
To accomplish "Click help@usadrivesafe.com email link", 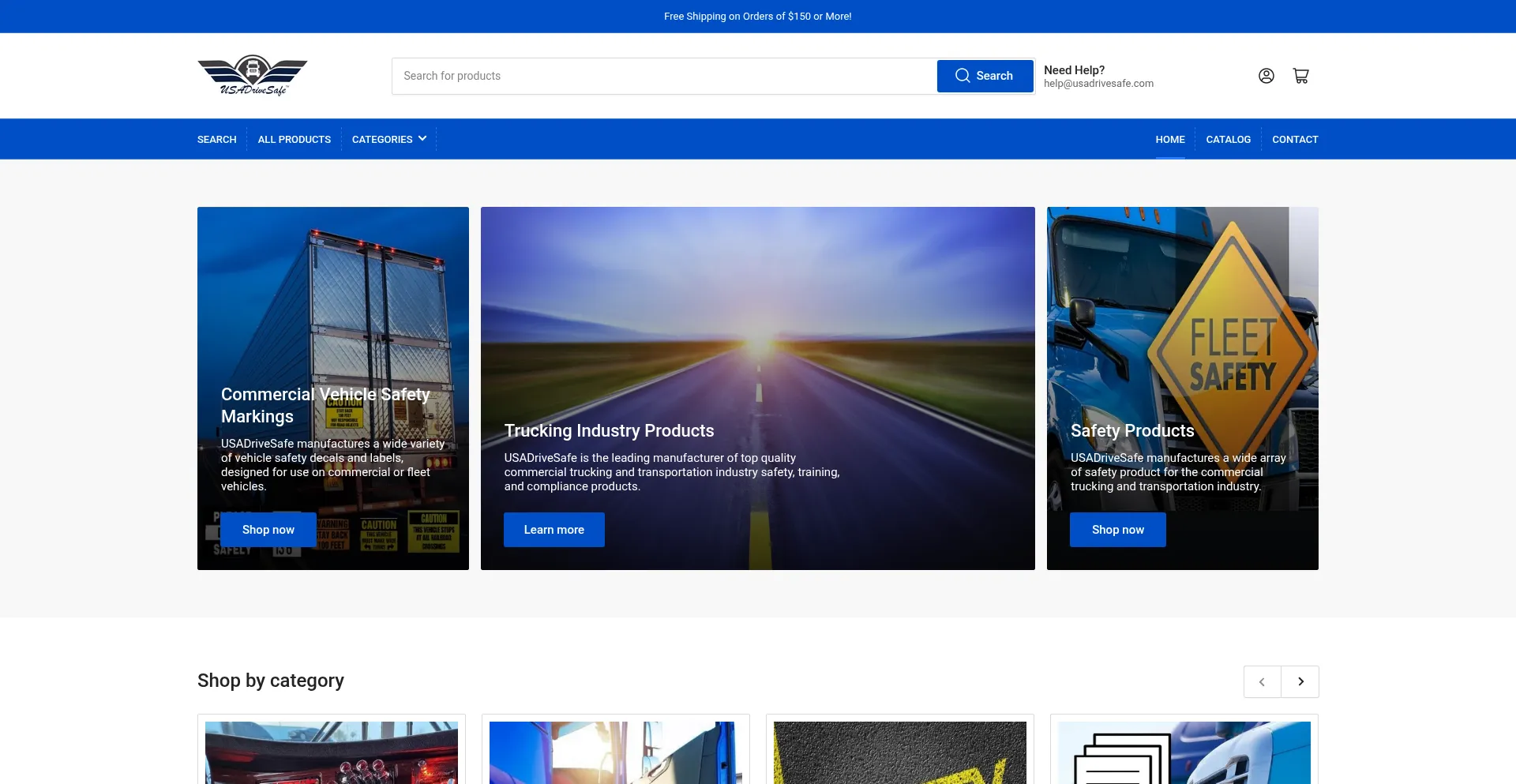I will pyautogui.click(x=1098, y=84).
